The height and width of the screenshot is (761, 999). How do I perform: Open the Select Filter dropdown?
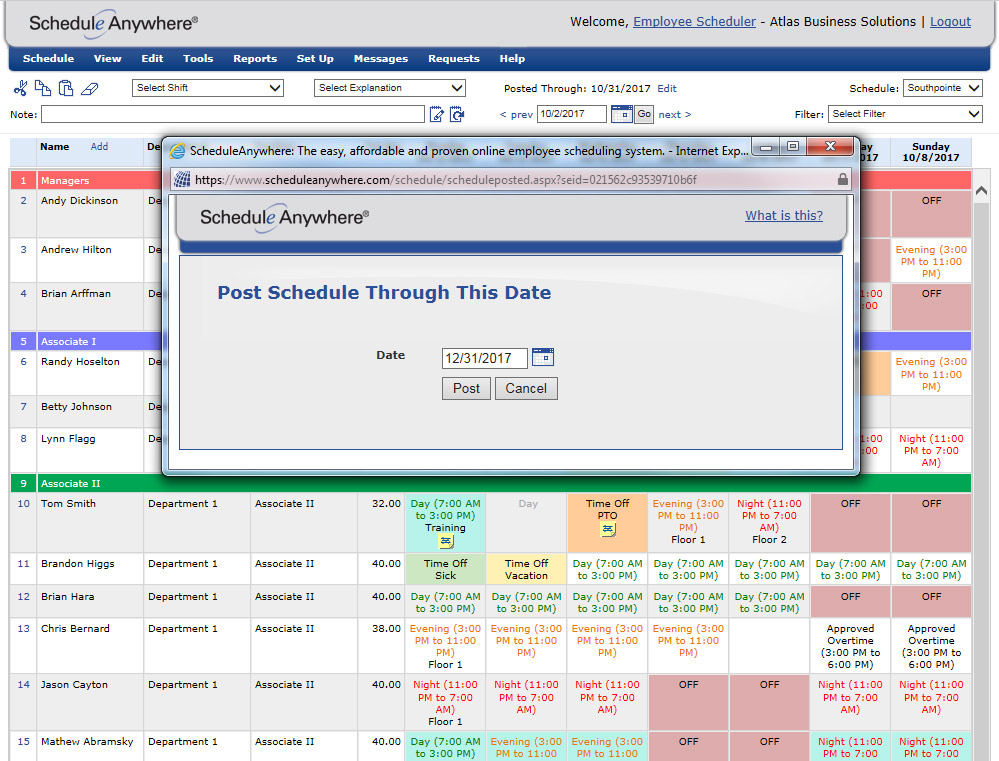(x=905, y=114)
